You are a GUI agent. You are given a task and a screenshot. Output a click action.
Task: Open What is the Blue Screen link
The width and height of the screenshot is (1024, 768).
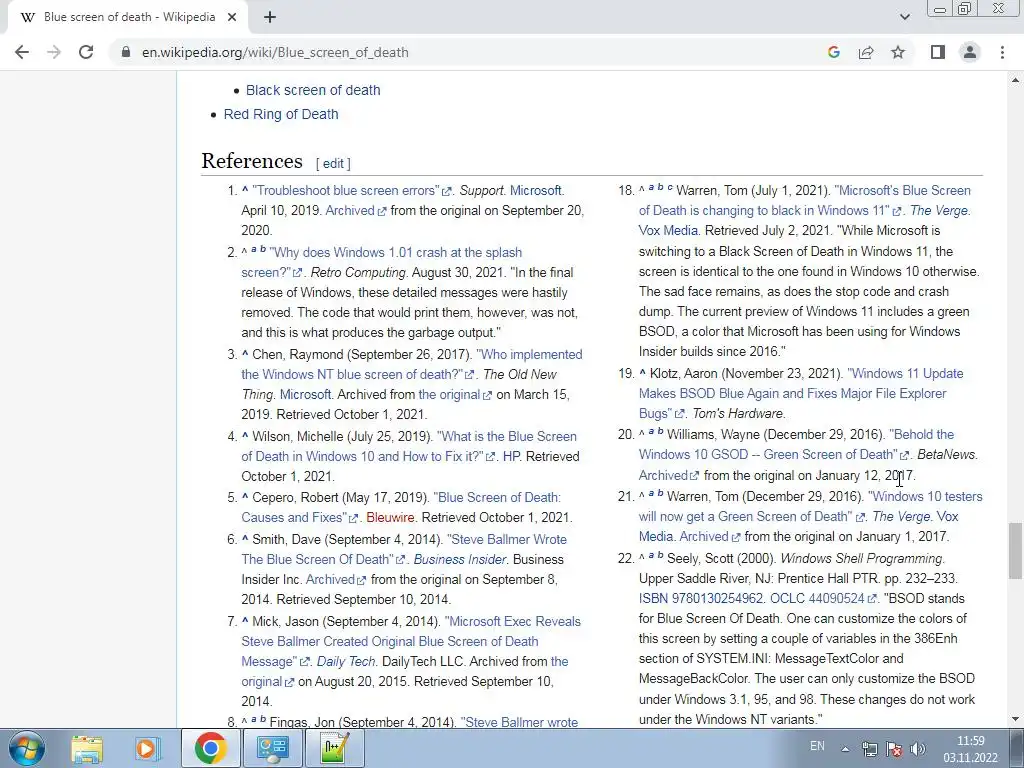pyautogui.click(x=507, y=436)
